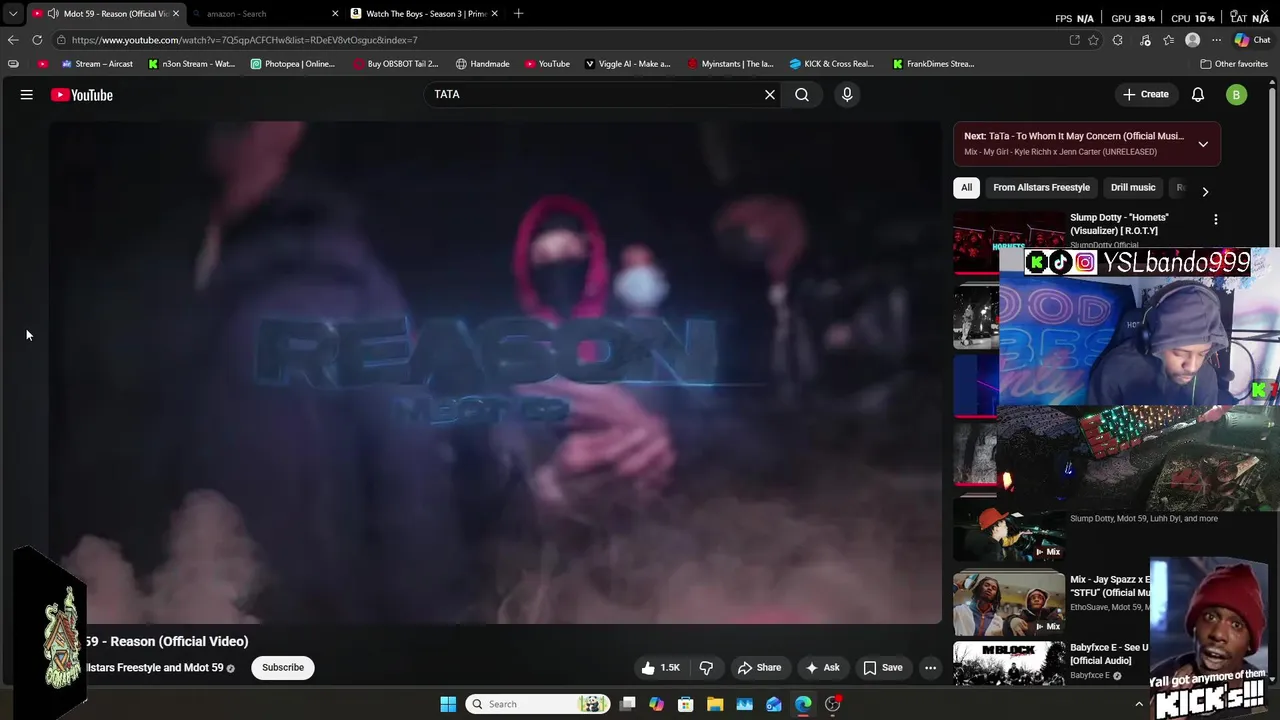The height and width of the screenshot is (720, 1280).
Task: Clear the TATA search query
Action: (770, 94)
